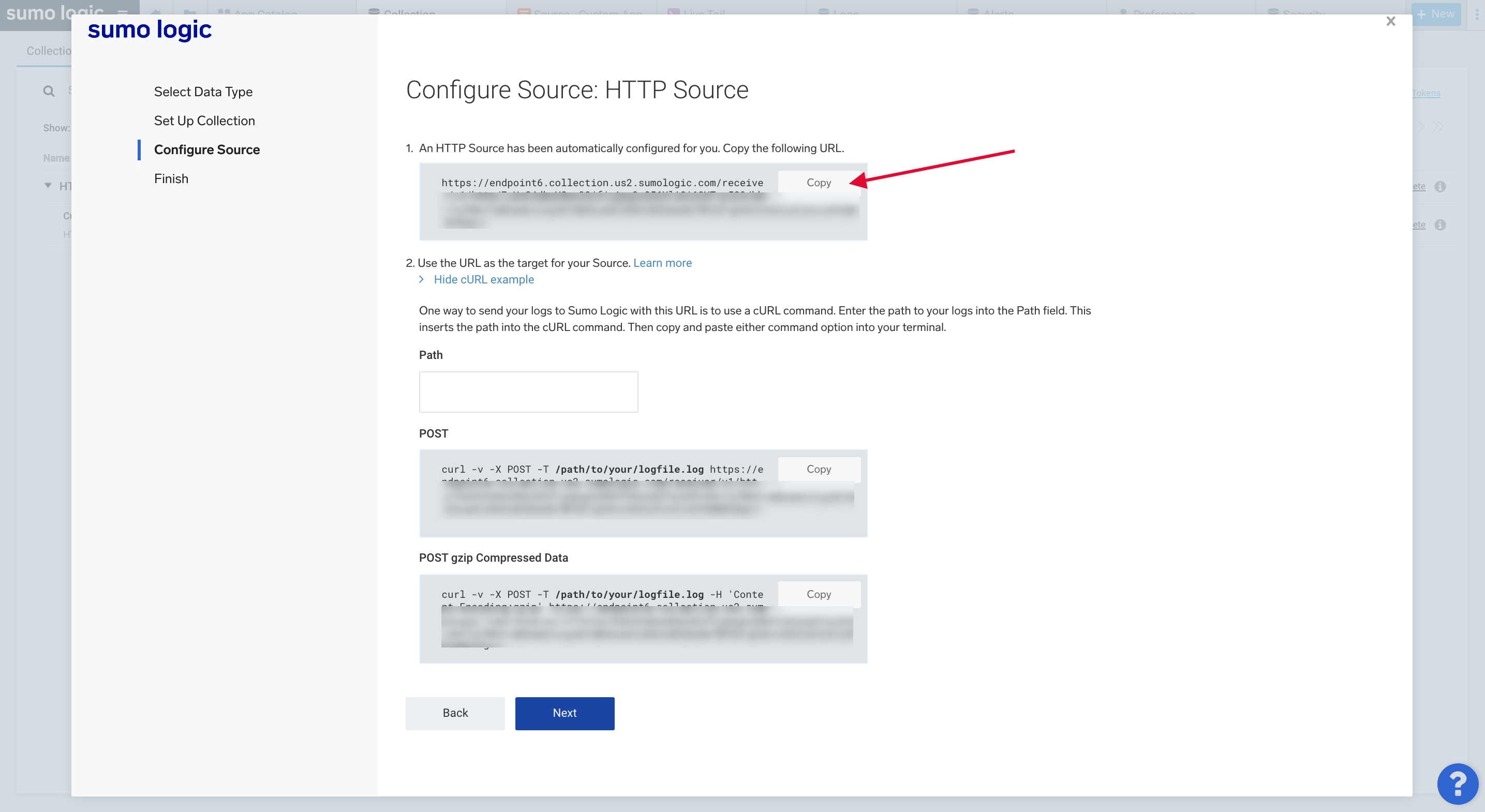Click the search magnifier icon in Collection
Viewport: 1485px width, 812px height.
pyautogui.click(x=49, y=91)
